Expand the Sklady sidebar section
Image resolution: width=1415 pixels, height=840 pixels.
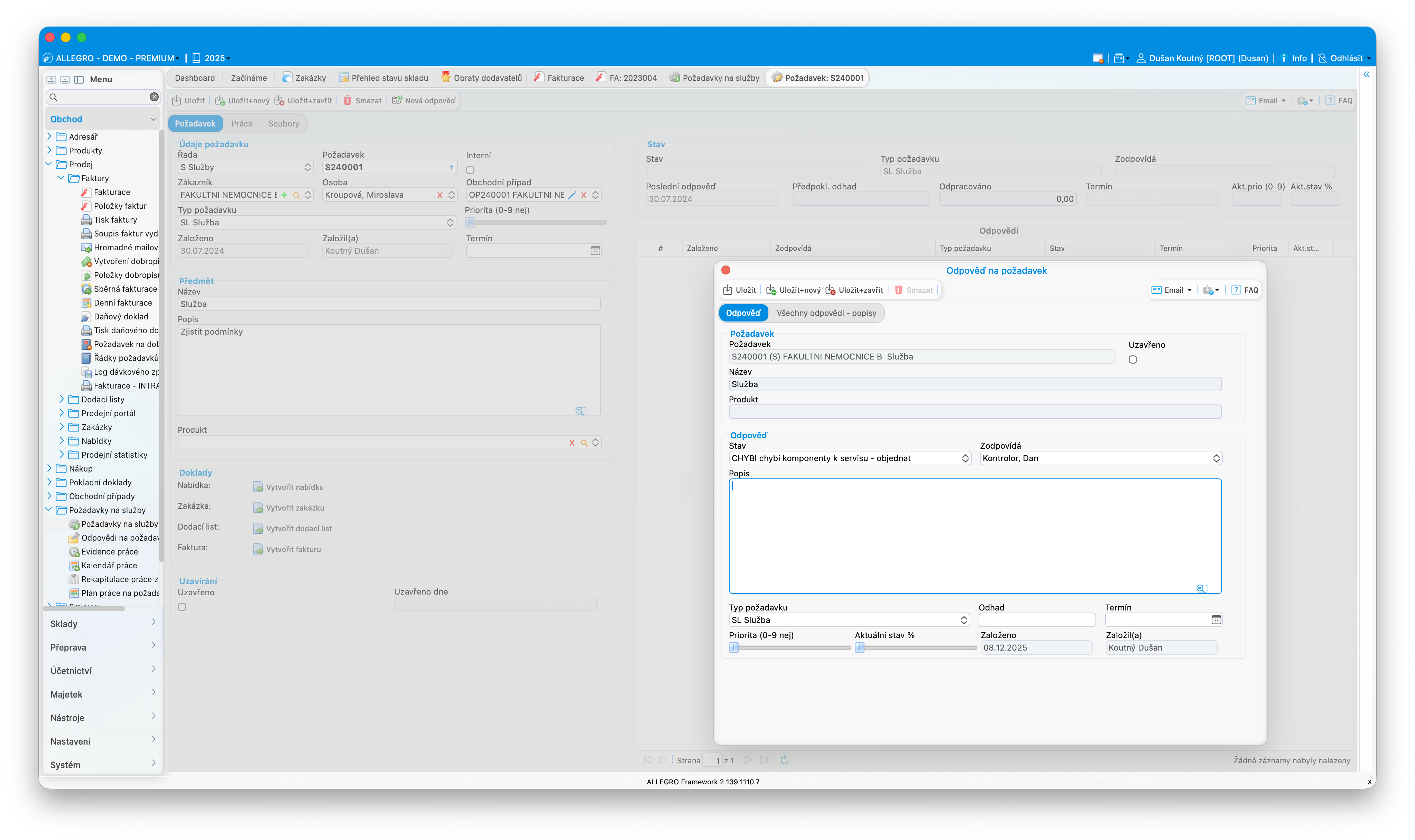102,623
